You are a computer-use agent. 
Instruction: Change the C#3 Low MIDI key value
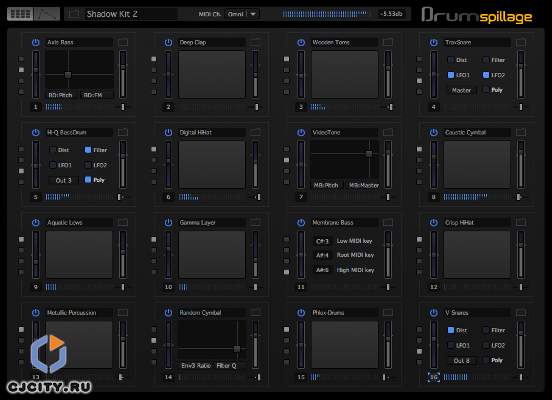pos(322,241)
